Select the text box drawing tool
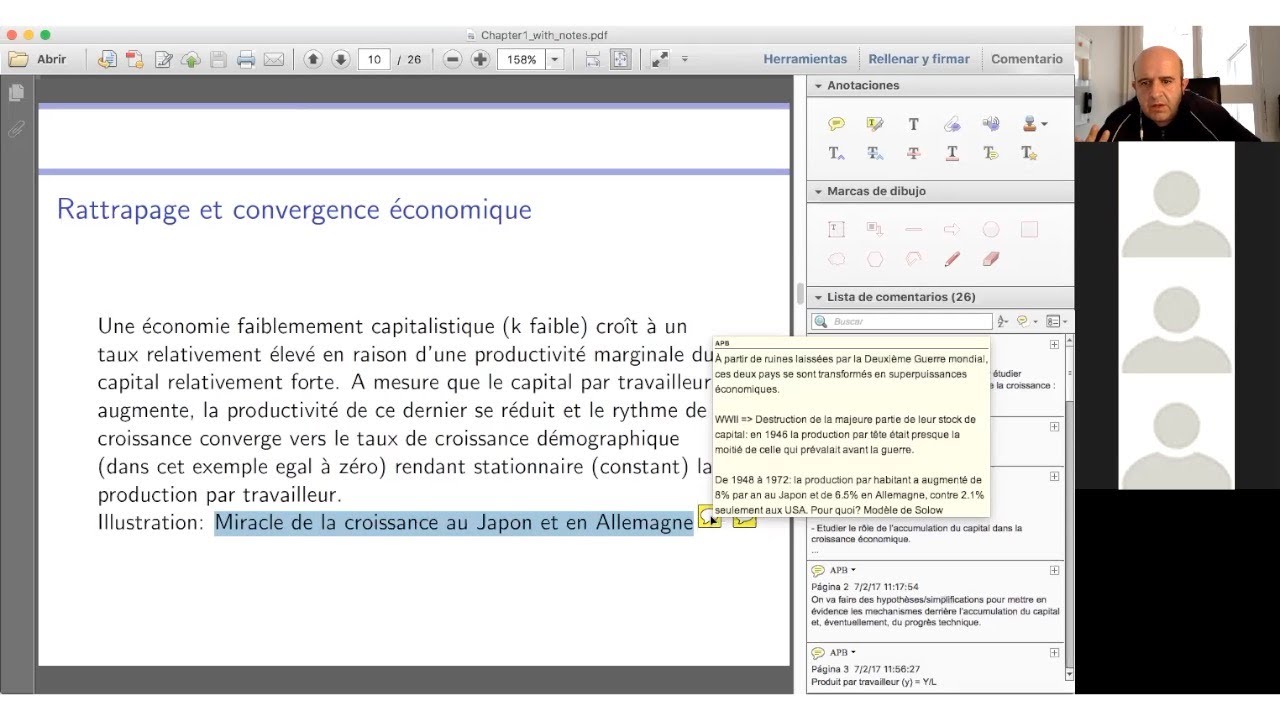The height and width of the screenshot is (720, 1280). point(837,229)
